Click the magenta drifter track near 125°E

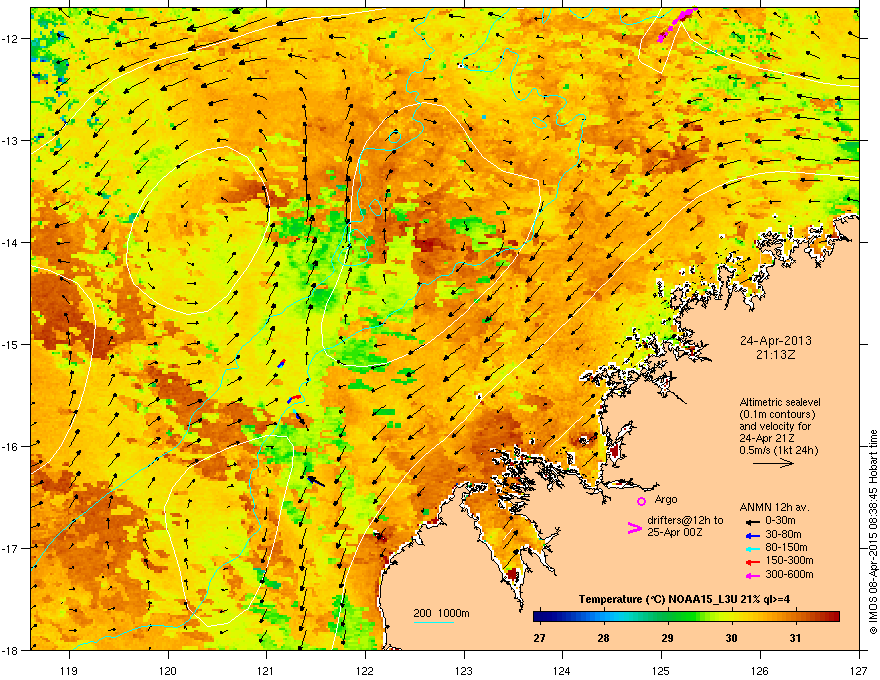point(677,23)
